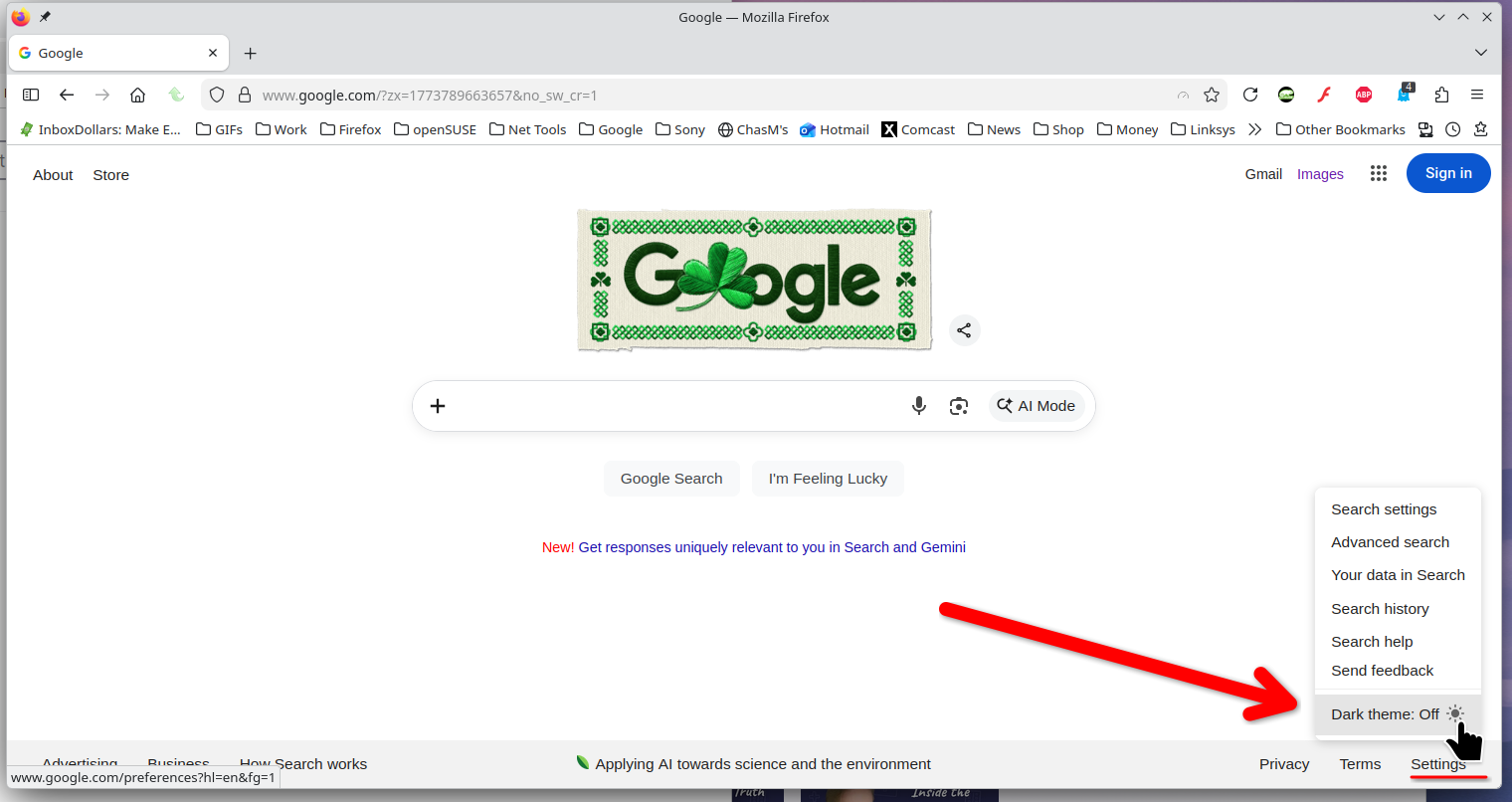
Task: Open Ghostery extension with badge 4
Action: (x=1405, y=94)
